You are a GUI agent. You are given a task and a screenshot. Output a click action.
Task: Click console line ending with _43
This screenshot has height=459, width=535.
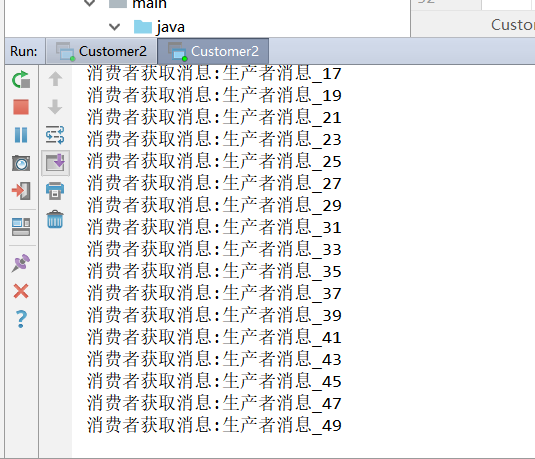214,359
